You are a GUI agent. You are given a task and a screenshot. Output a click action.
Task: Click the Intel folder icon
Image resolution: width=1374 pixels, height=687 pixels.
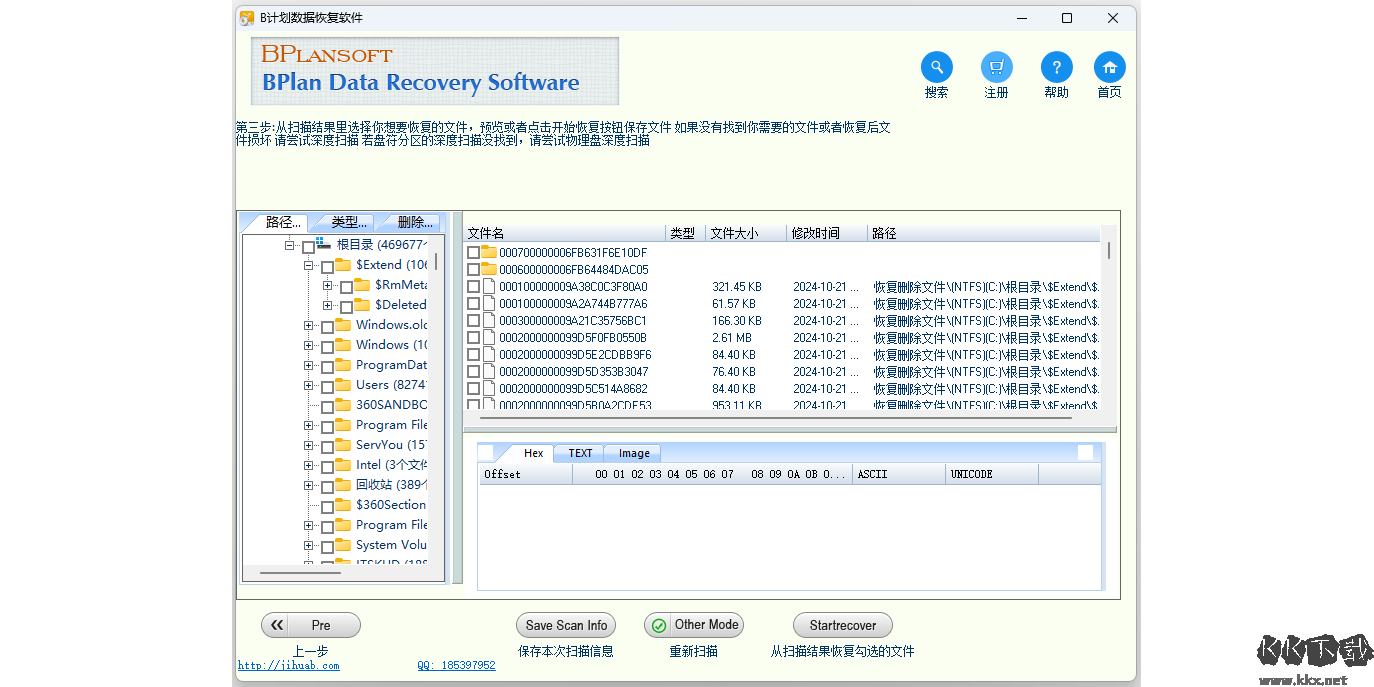[344, 464]
